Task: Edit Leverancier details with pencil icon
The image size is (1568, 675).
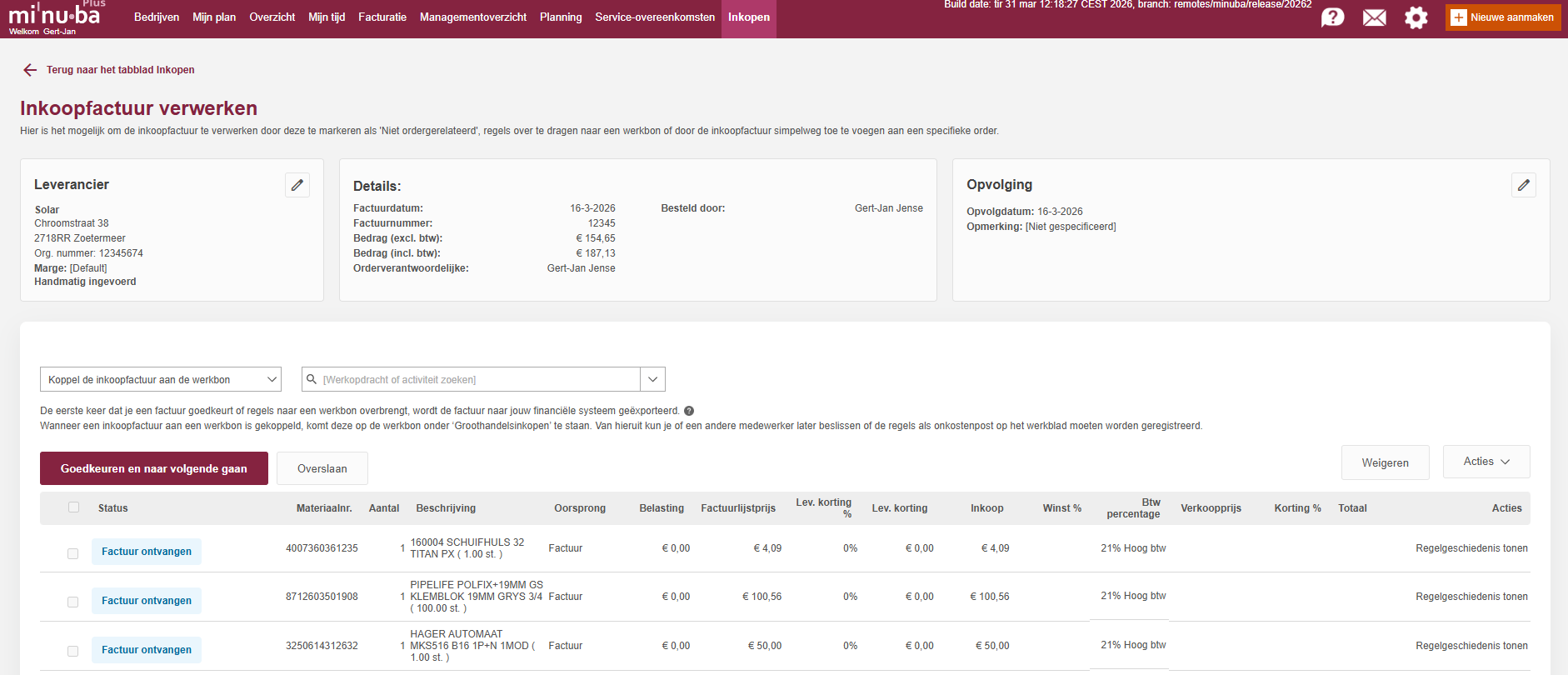Action: pyautogui.click(x=297, y=185)
